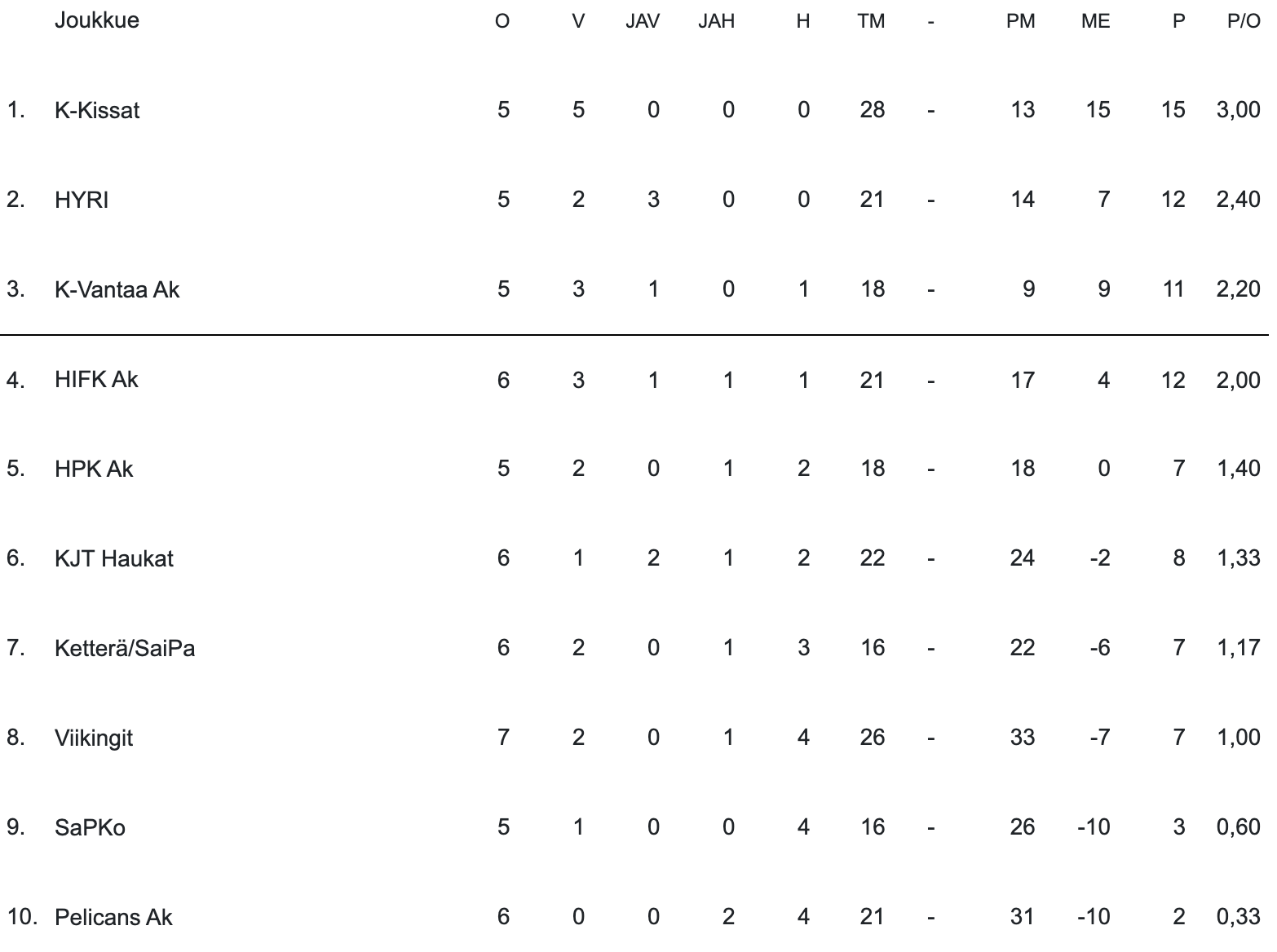Click K-Kissat's P/O value 3,00
This screenshot has width=1277, height=952.
1238,110
